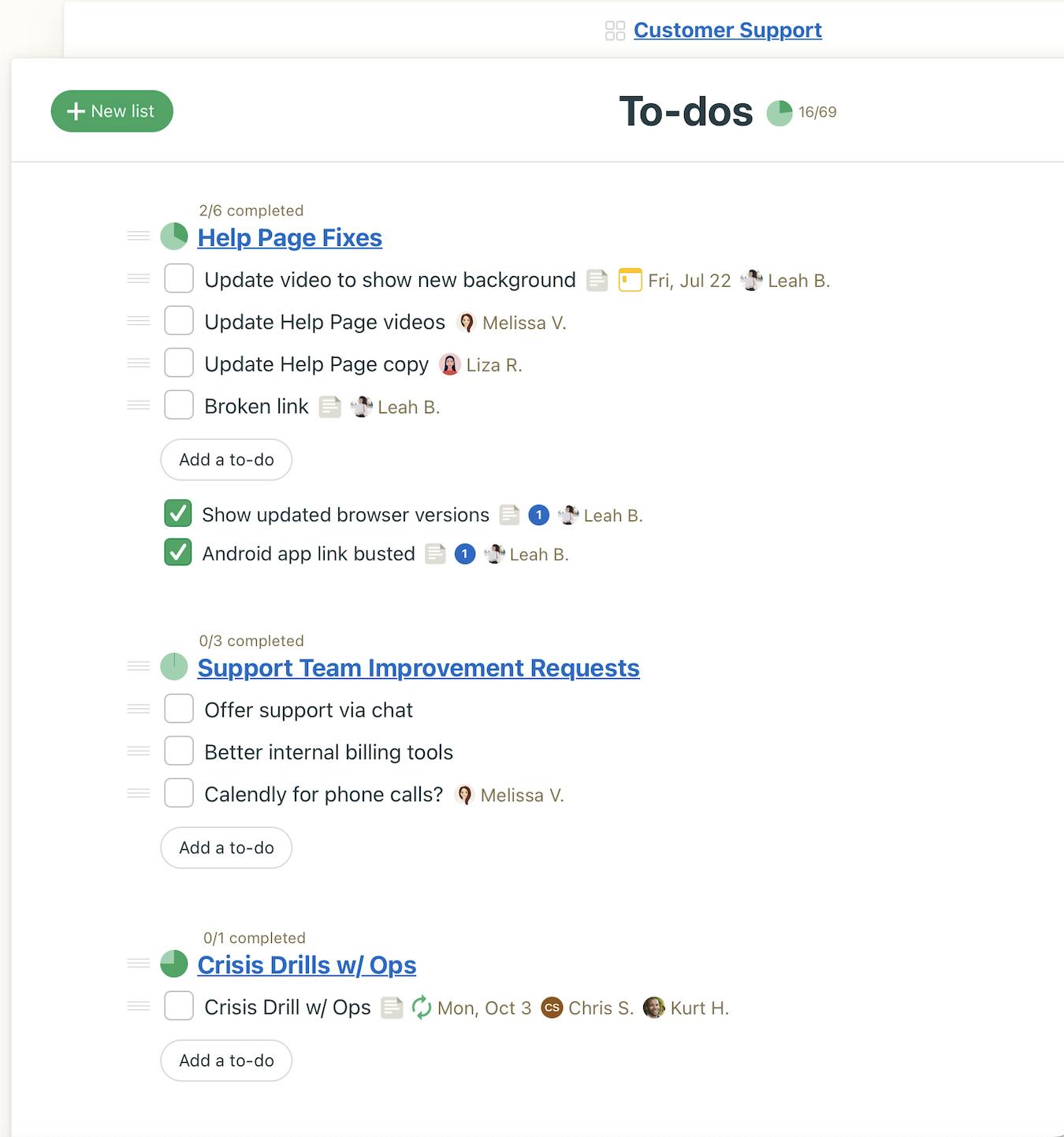The height and width of the screenshot is (1137, 1064).
Task: Click the note icon on Update video task
Action: click(x=597, y=280)
